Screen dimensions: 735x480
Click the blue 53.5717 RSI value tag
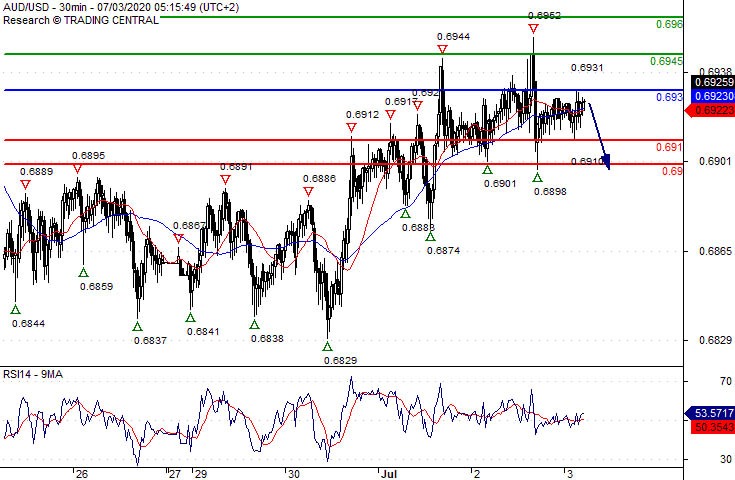point(710,413)
